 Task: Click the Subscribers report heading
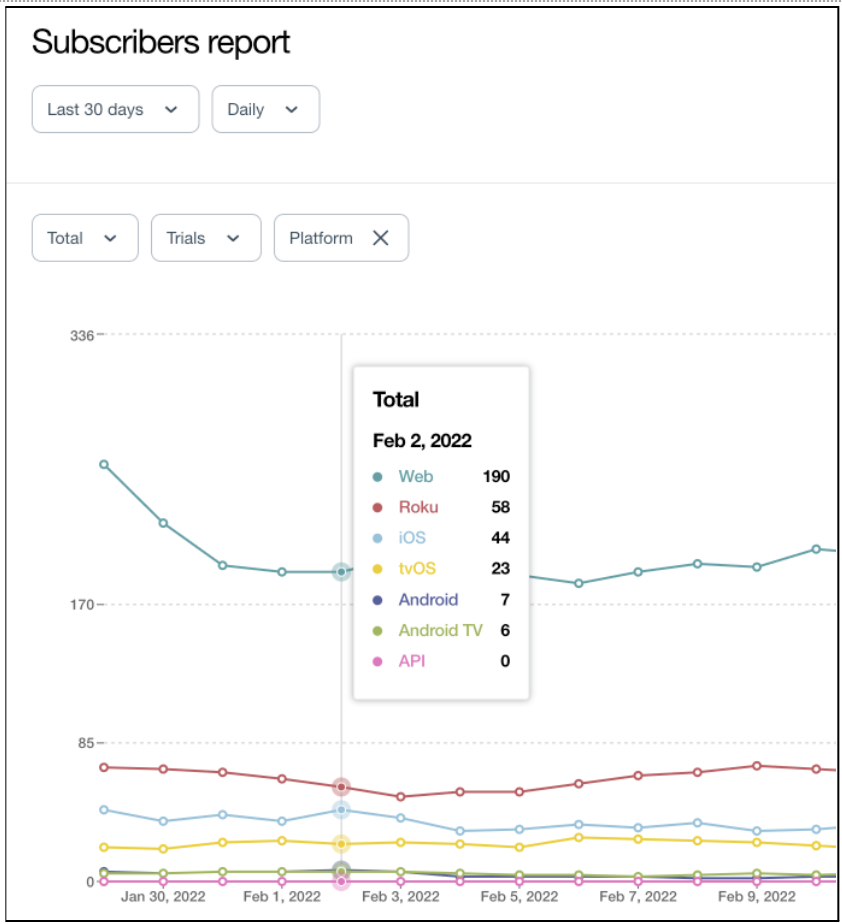click(x=161, y=42)
